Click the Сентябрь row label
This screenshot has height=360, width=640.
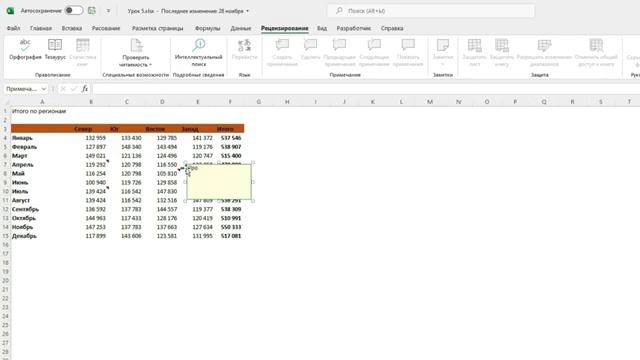click(x=25, y=209)
